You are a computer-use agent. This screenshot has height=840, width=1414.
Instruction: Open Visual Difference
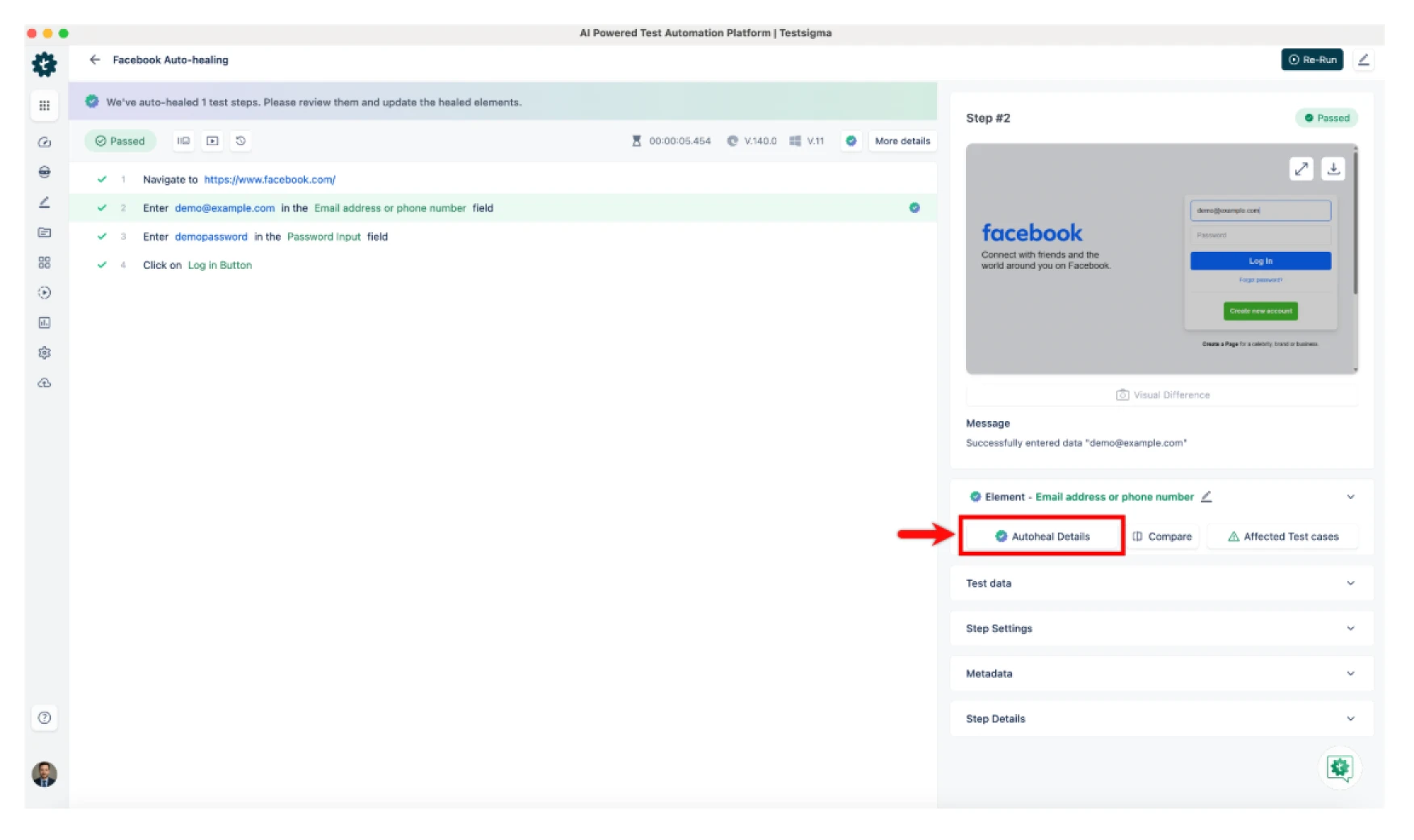coord(1163,395)
